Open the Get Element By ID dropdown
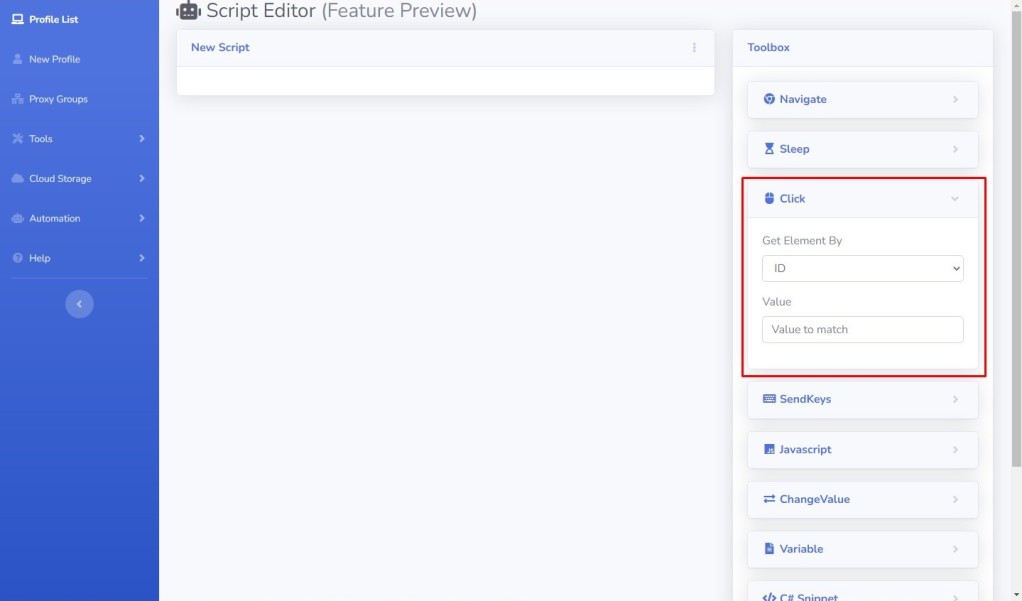The height and width of the screenshot is (601, 1022). (862, 269)
